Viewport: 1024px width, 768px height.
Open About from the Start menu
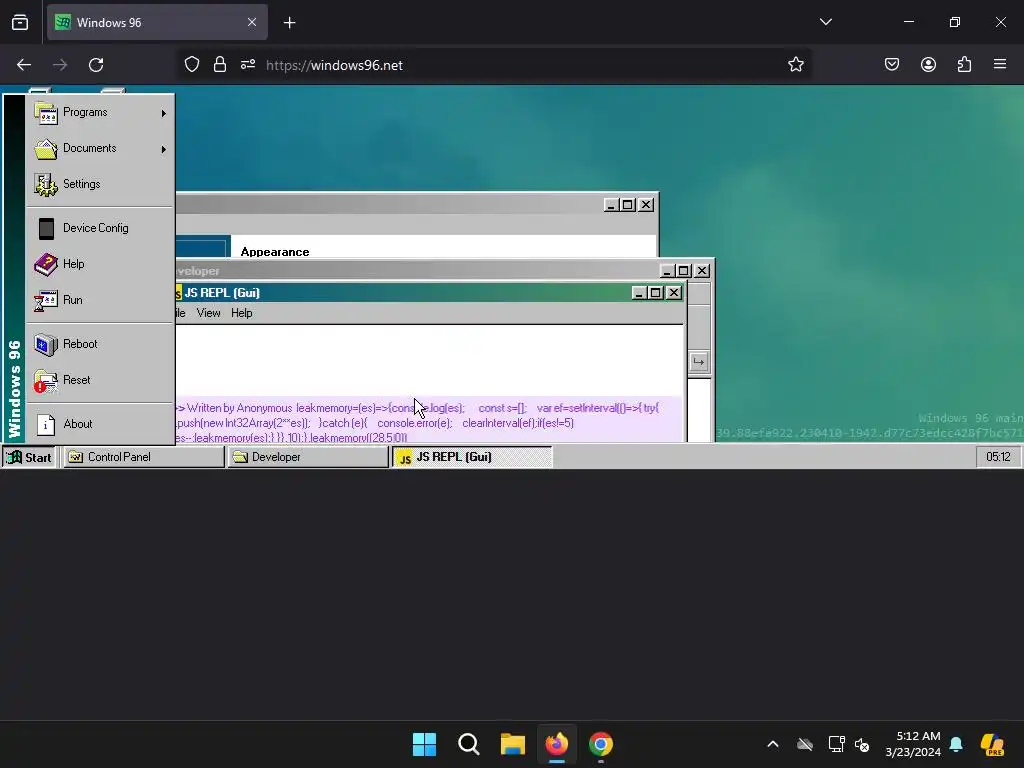(x=100, y=424)
